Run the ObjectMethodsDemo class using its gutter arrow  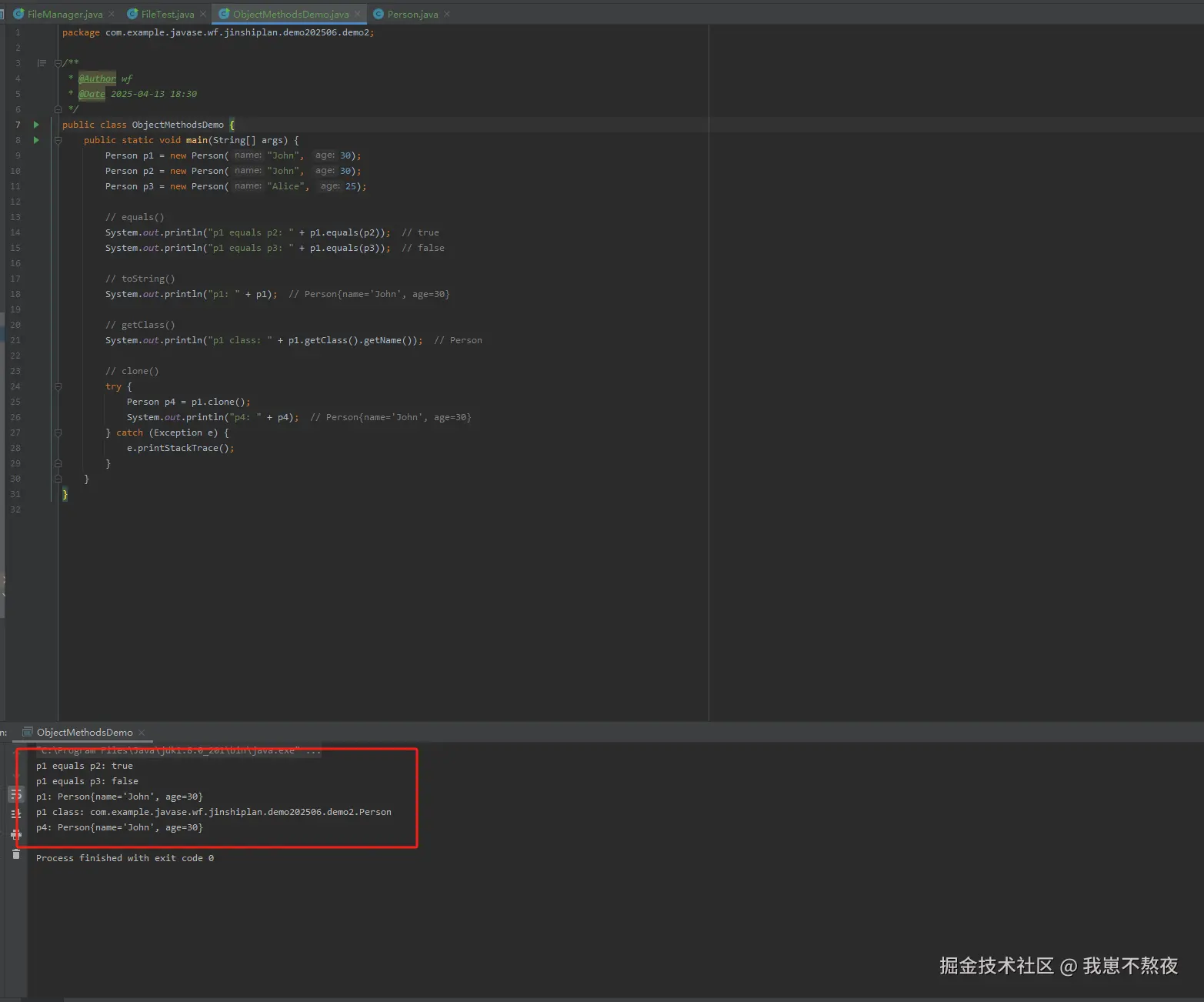point(36,125)
